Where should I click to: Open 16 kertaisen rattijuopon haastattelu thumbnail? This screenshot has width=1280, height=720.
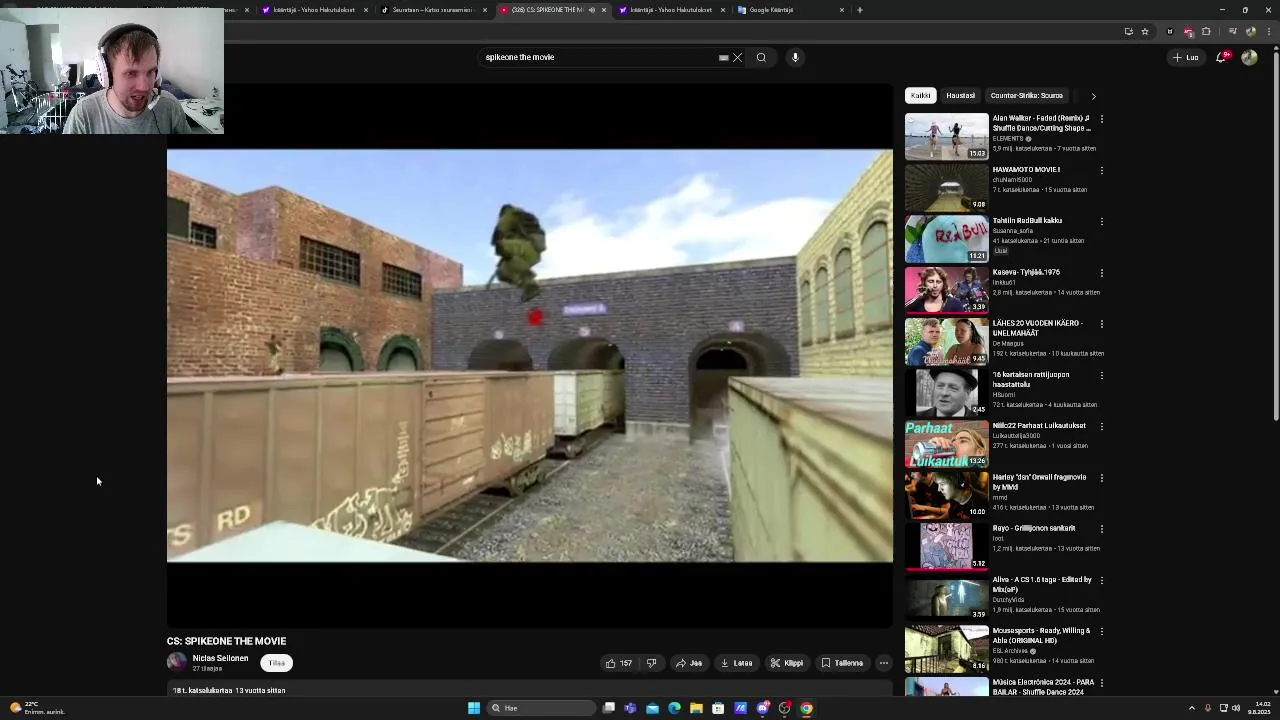click(x=946, y=392)
